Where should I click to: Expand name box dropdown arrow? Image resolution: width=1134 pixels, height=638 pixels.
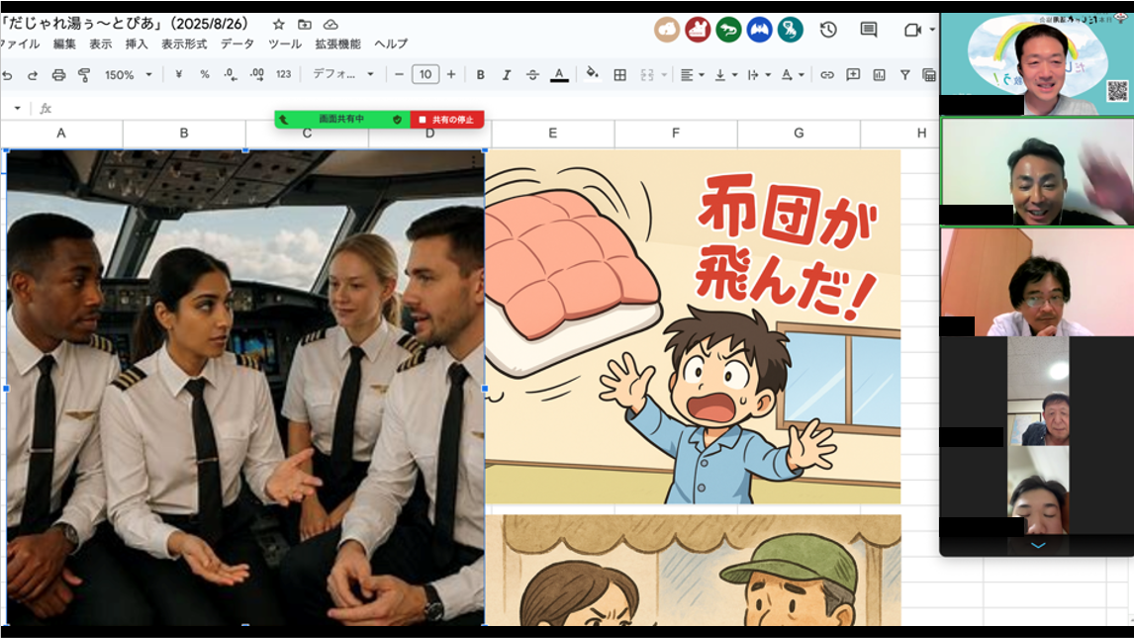click(17, 109)
